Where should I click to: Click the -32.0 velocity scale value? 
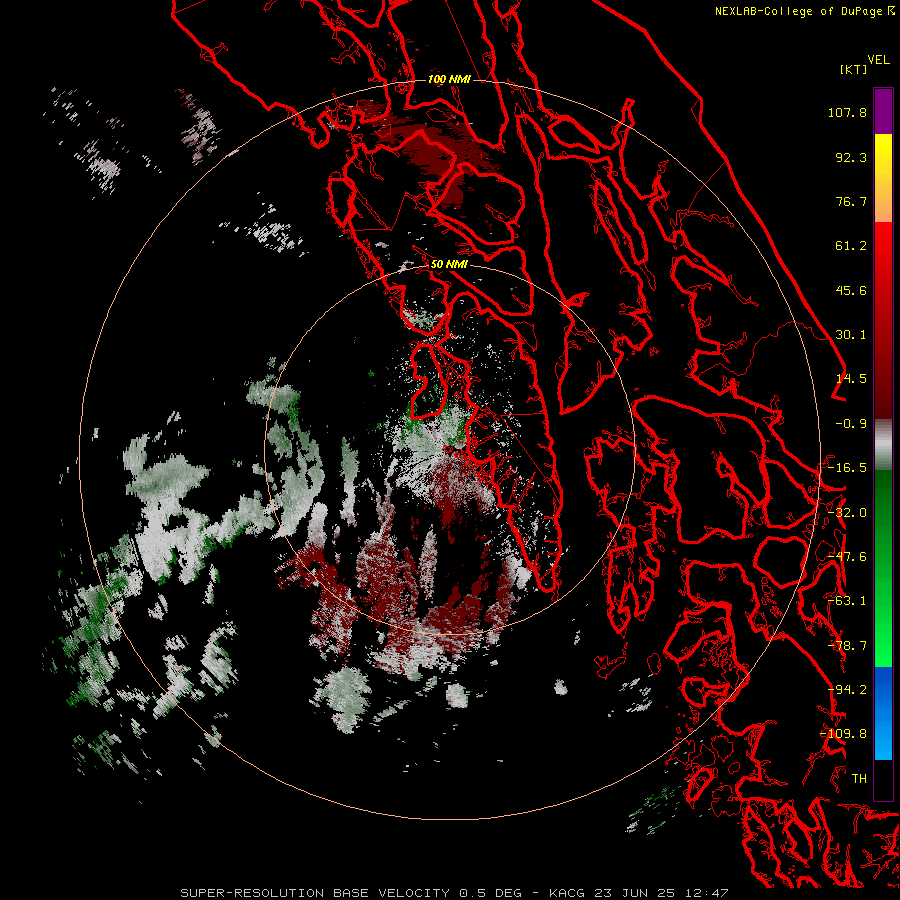pyautogui.click(x=847, y=513)
